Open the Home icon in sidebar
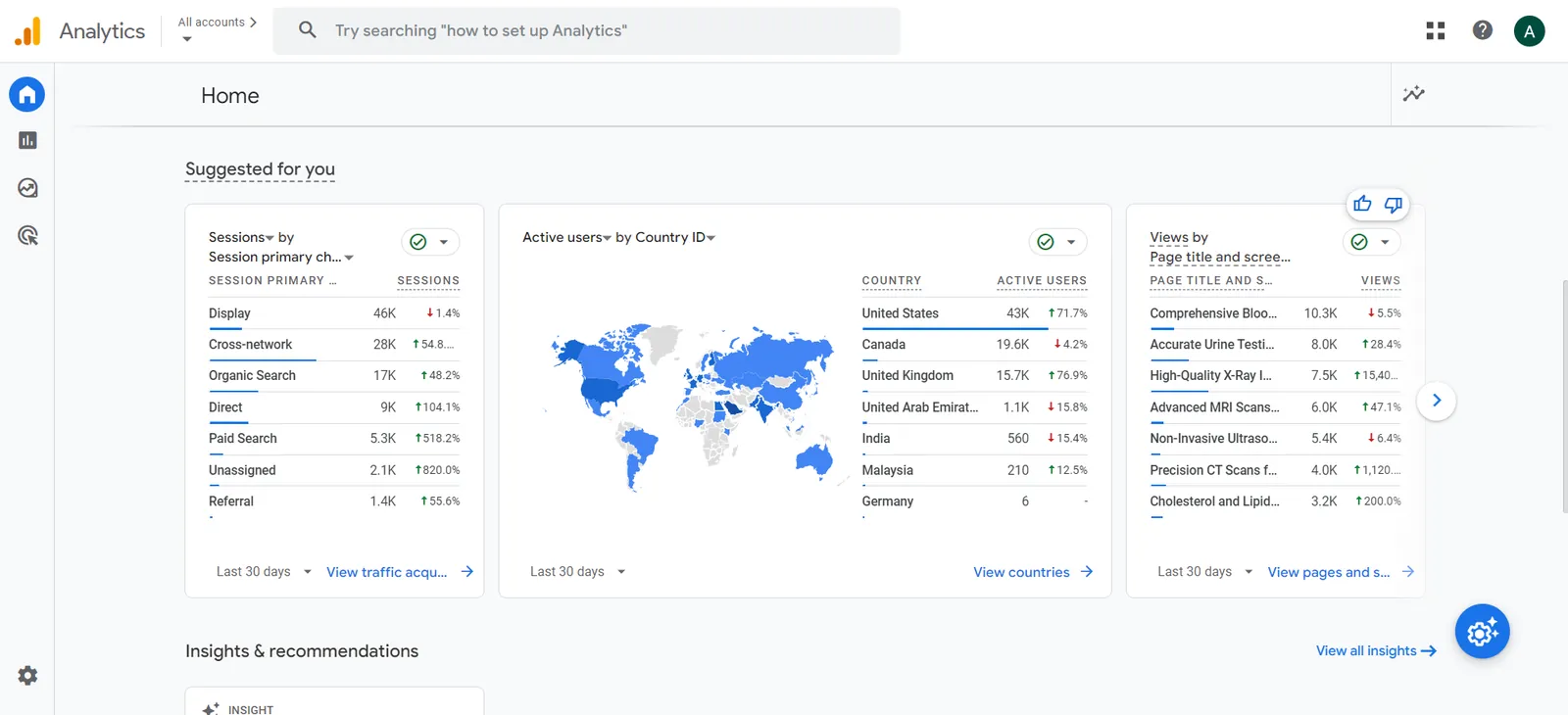The height and width of the screenshot is (715, 1568). pos(27,94)
